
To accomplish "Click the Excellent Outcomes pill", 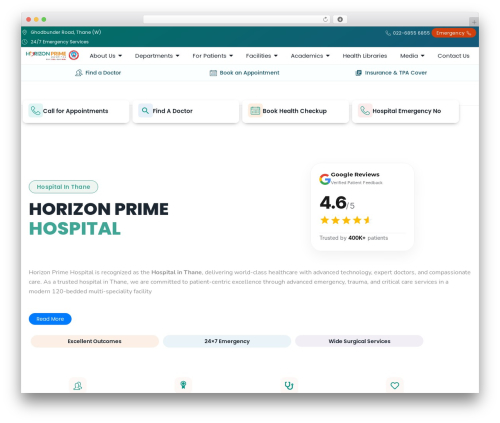I will tap(95, 341).
